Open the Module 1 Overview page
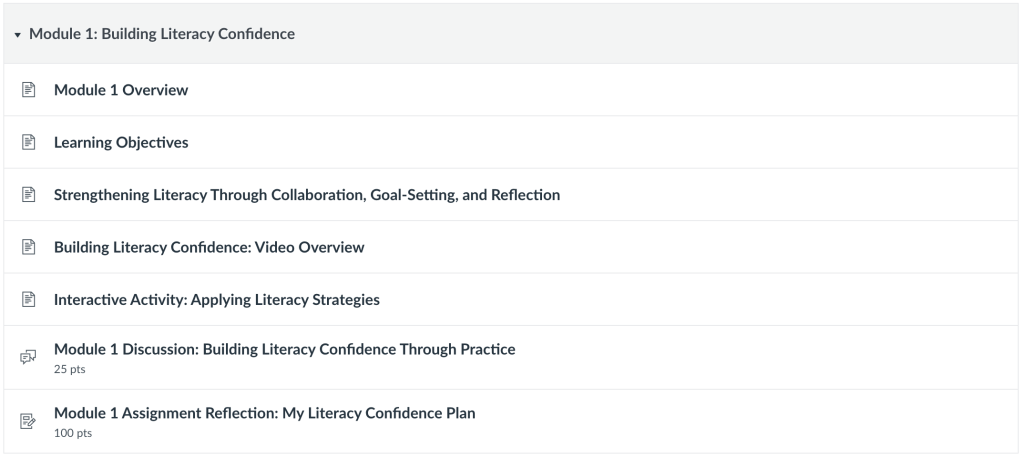This screenshot has width=1023, height=456. pos(121,90)
